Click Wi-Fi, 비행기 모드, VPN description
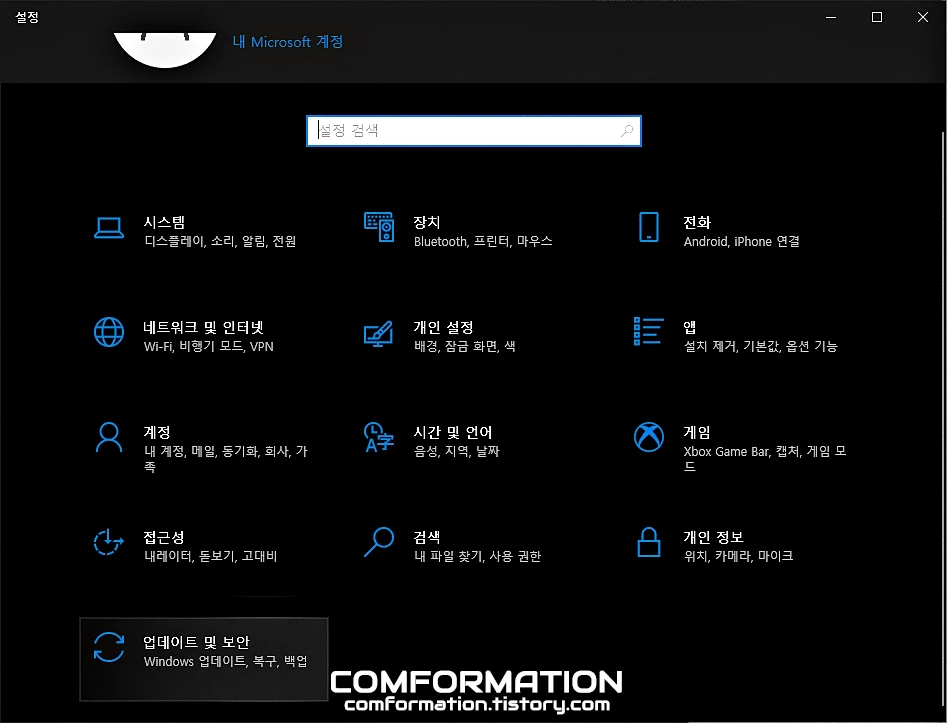The height and width of the screenshot is (723, 947). click(x=209, y=347)
